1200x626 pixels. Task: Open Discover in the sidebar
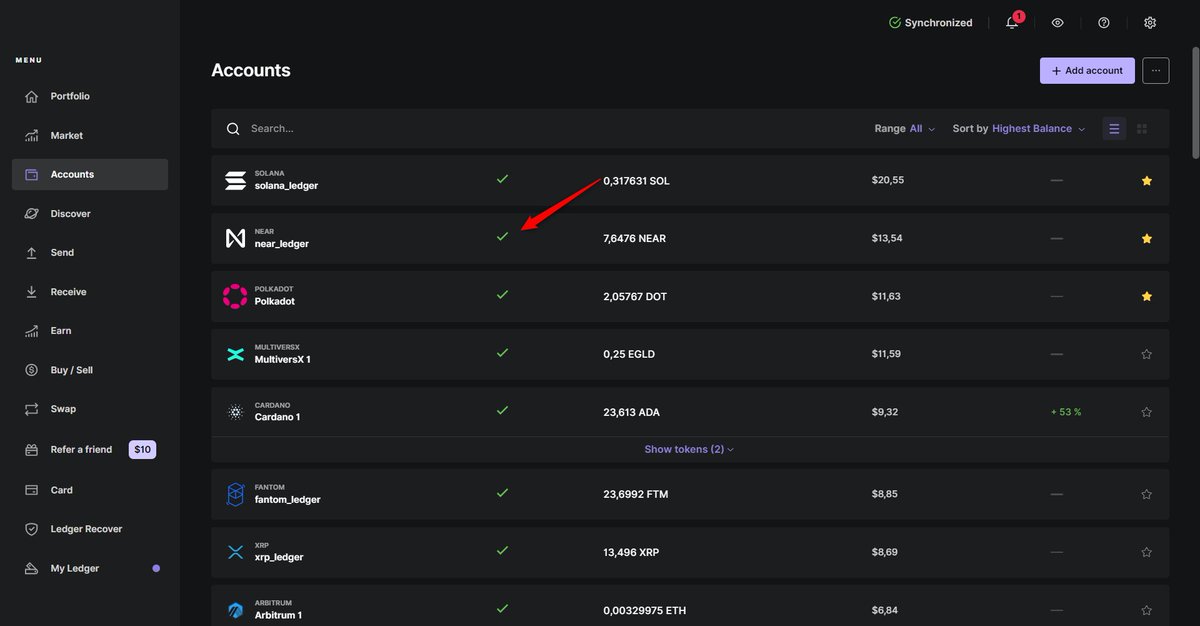90,214
